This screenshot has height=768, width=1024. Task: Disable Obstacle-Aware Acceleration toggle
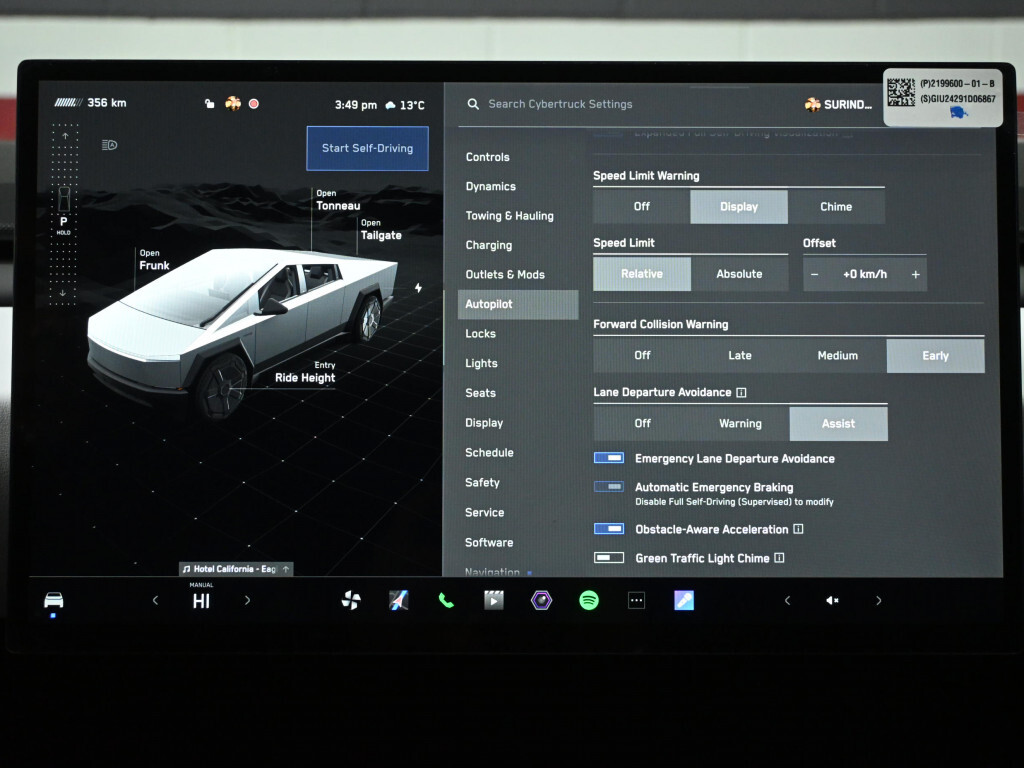click(x=609, y=529)
